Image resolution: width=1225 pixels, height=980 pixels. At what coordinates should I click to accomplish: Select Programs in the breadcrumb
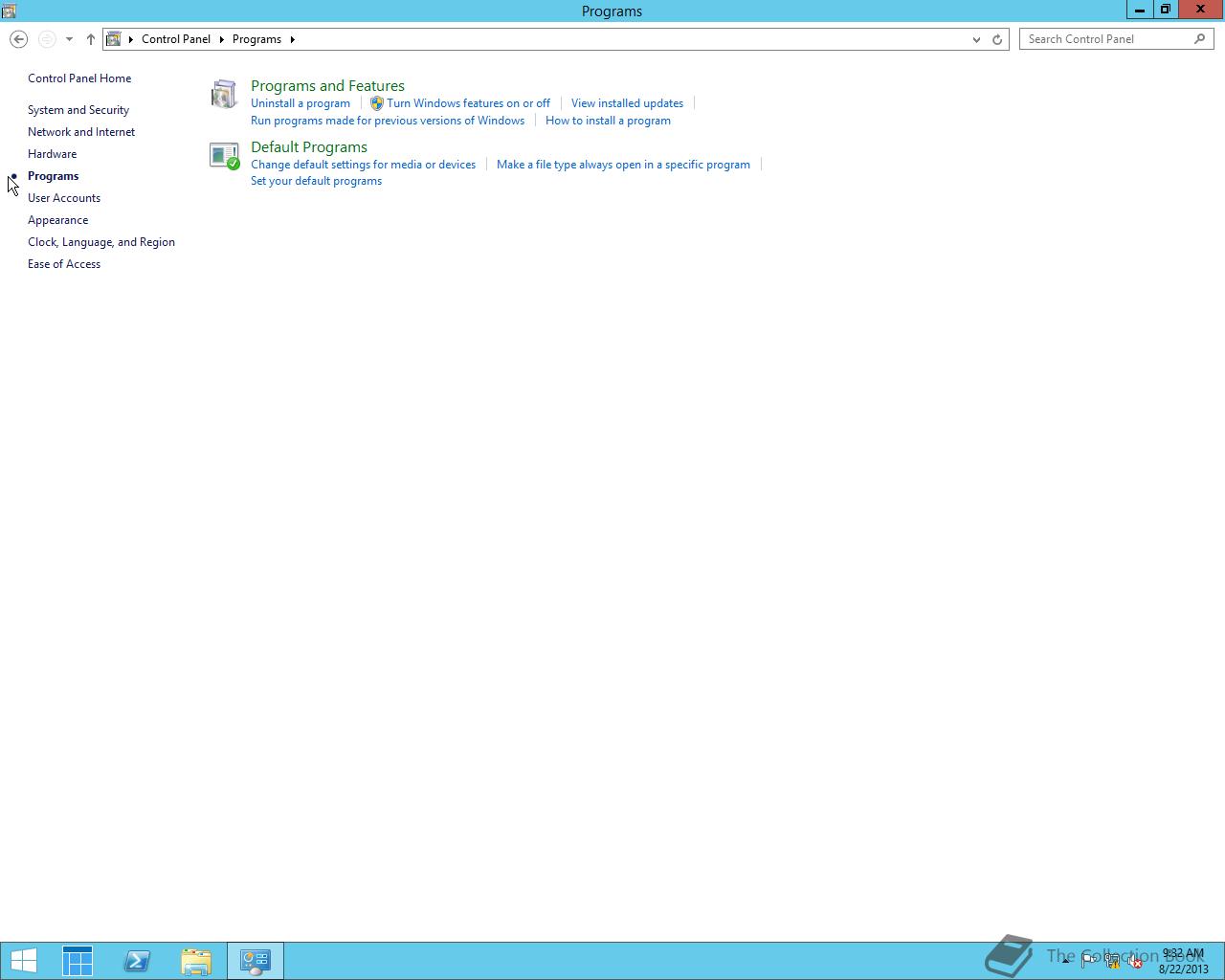click(x=256, y=39)
